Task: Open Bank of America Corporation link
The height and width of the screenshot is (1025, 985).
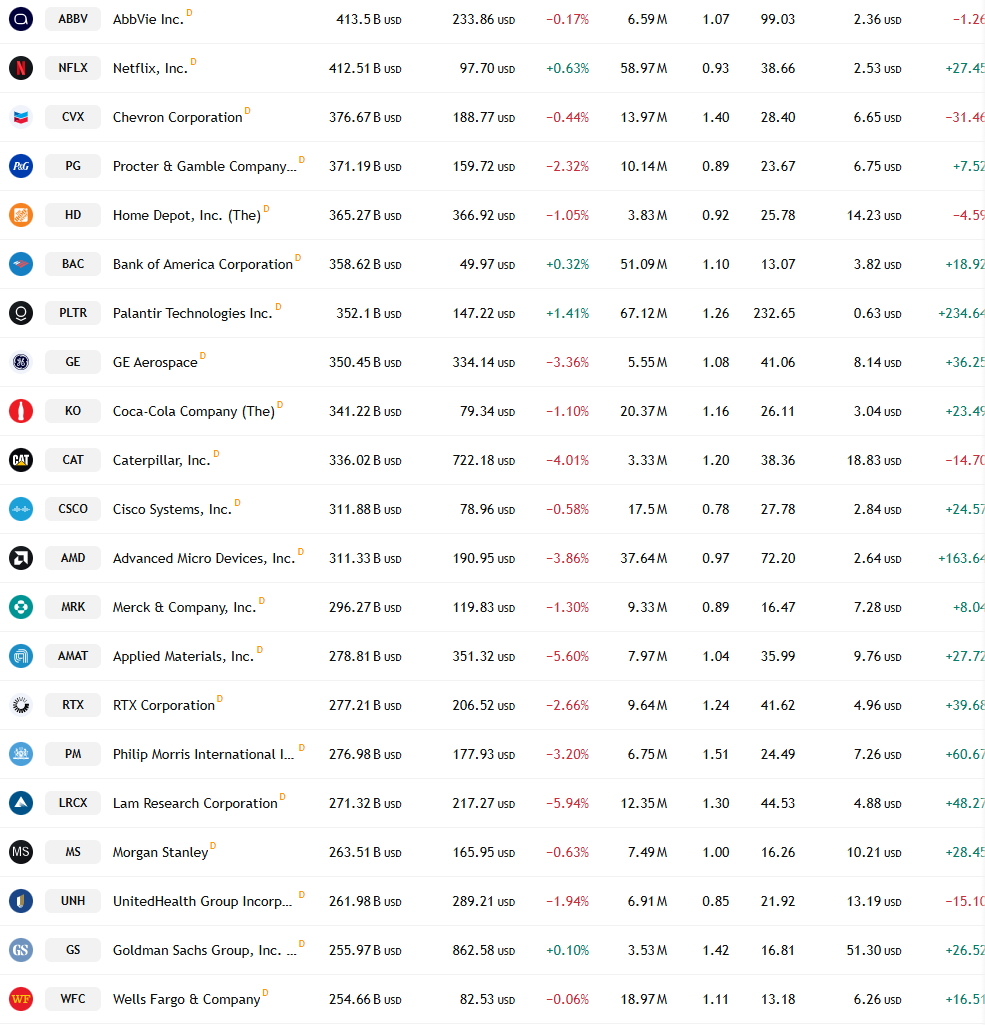Action: pos(203,265)
